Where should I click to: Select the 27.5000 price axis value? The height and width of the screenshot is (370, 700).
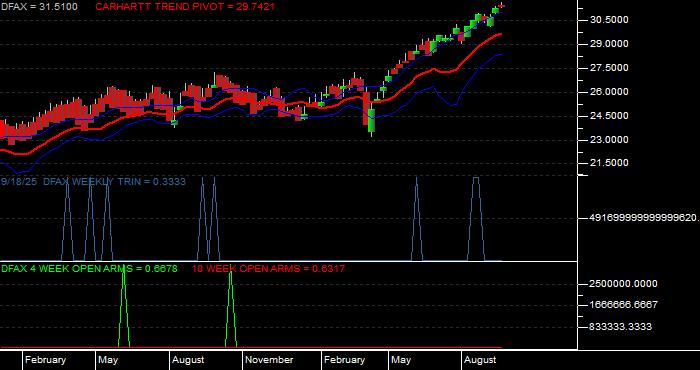coord(609,68)
